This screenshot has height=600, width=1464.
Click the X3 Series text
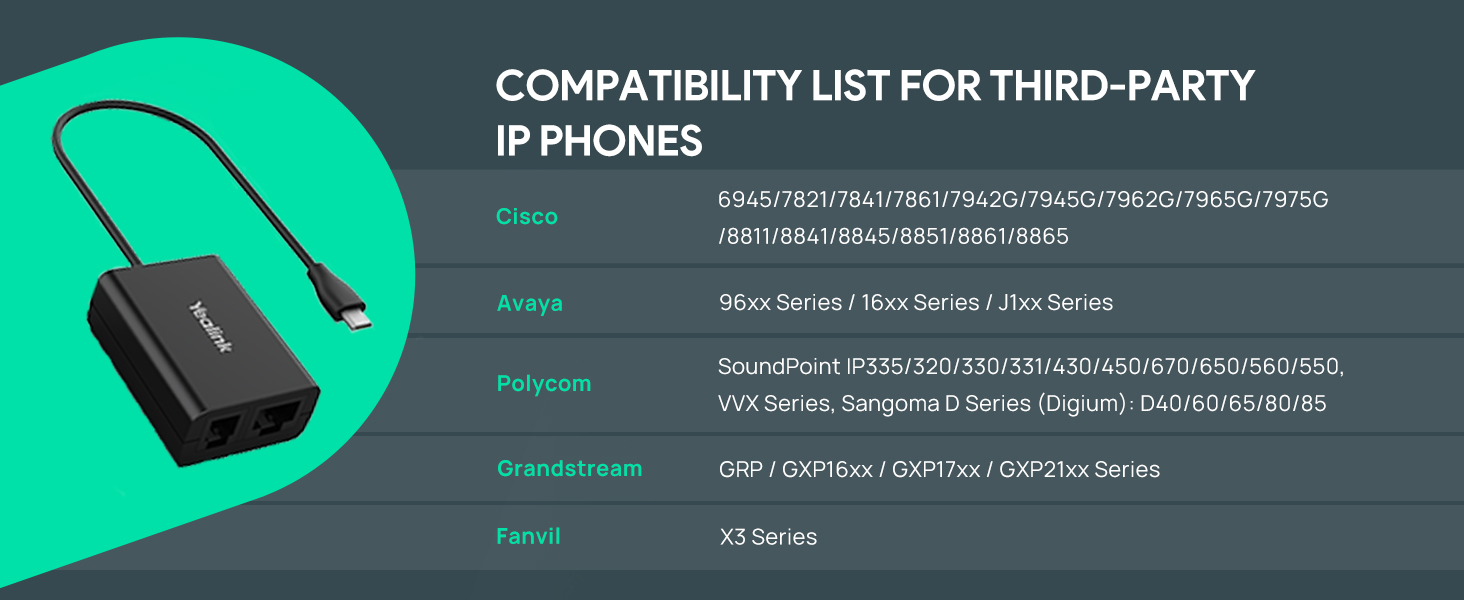coord(768,537)
